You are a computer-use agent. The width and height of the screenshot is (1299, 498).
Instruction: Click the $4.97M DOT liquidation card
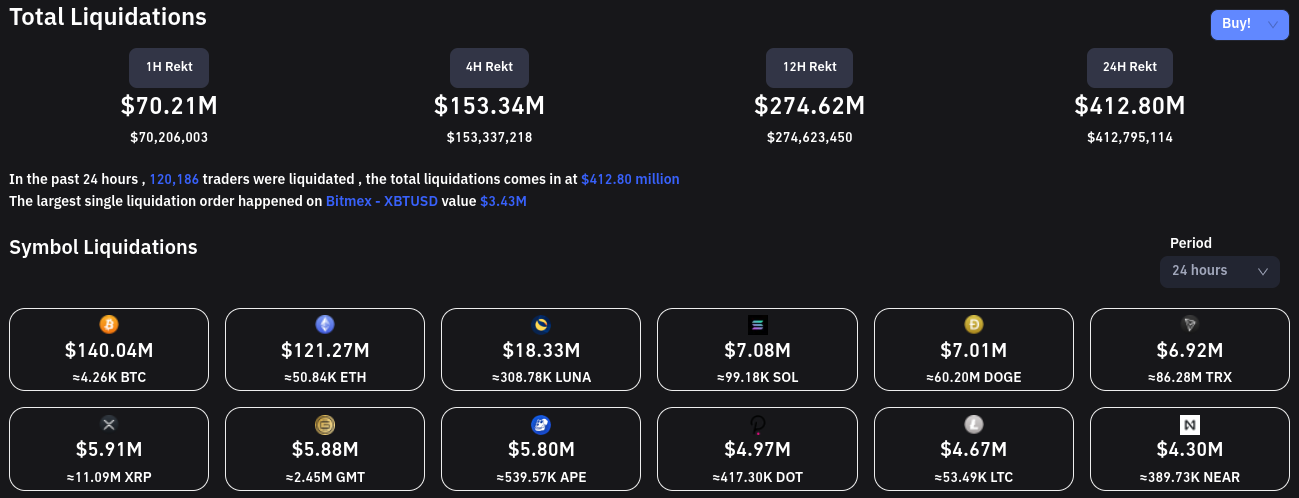(757, 449)
